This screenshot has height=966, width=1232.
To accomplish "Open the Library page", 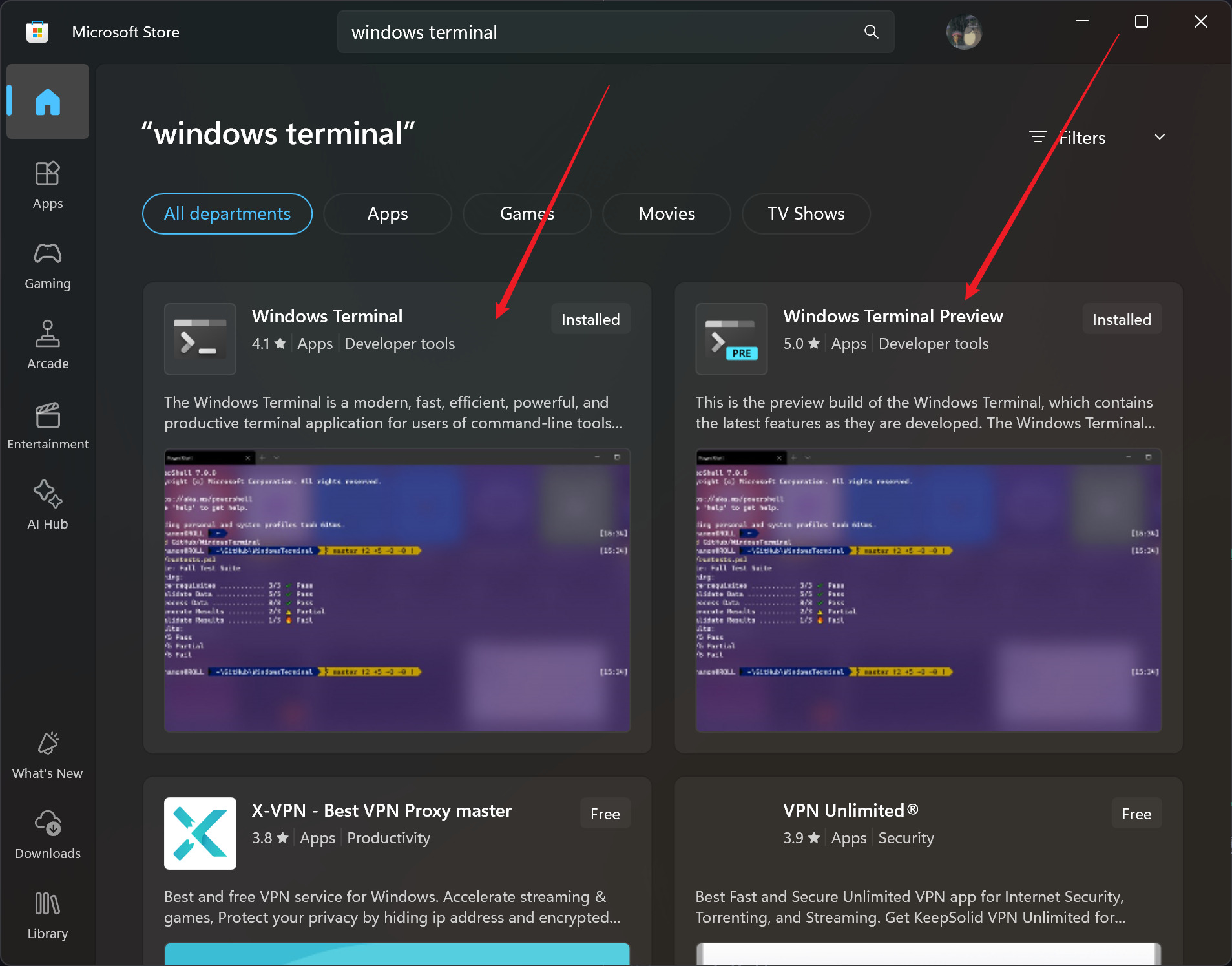I will [x=48, y=916].
